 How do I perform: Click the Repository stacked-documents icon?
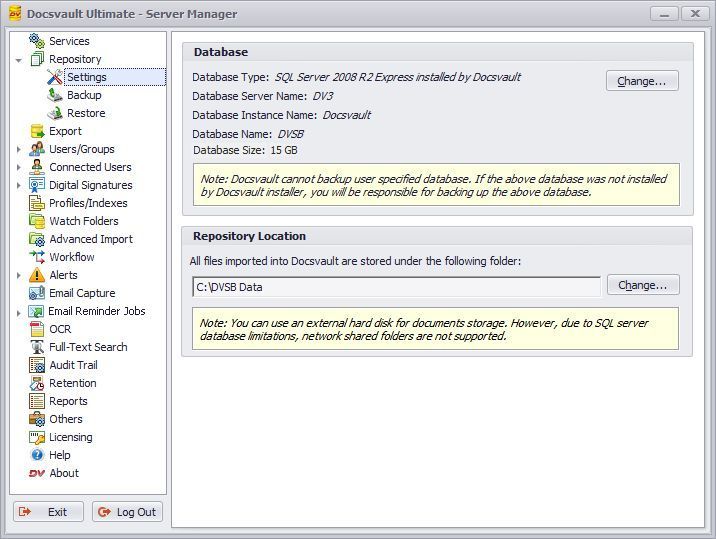pos(37,59)
